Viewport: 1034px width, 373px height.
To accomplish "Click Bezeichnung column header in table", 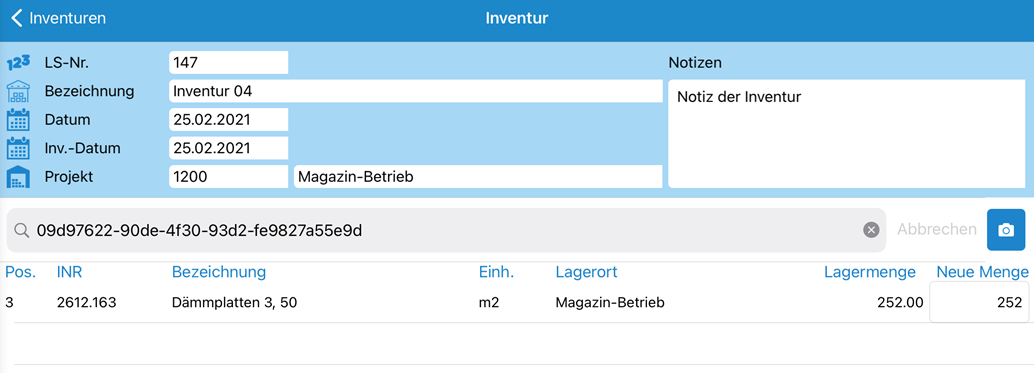I will coord(219,272).
